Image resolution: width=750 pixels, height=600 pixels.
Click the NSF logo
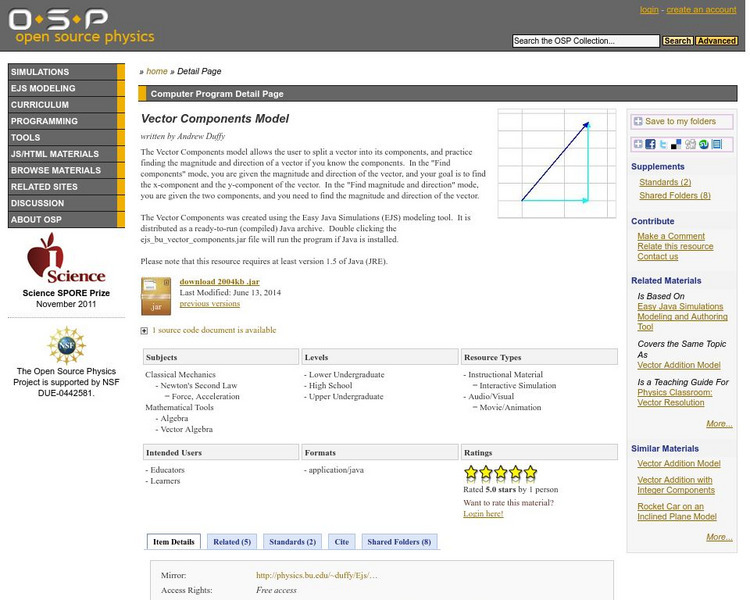tap(66, 345)
